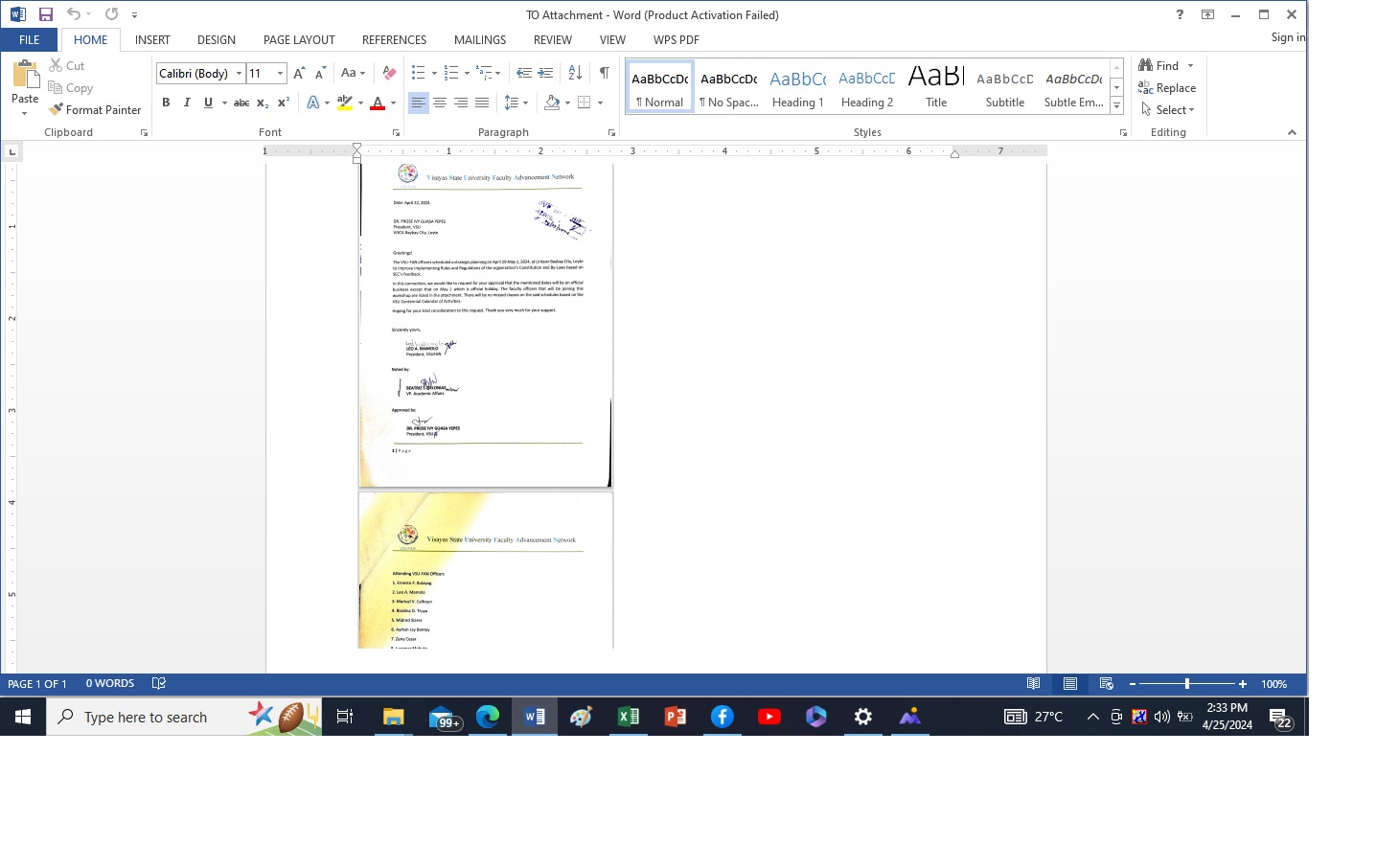Click the zoom level slider

point(1187,684)
